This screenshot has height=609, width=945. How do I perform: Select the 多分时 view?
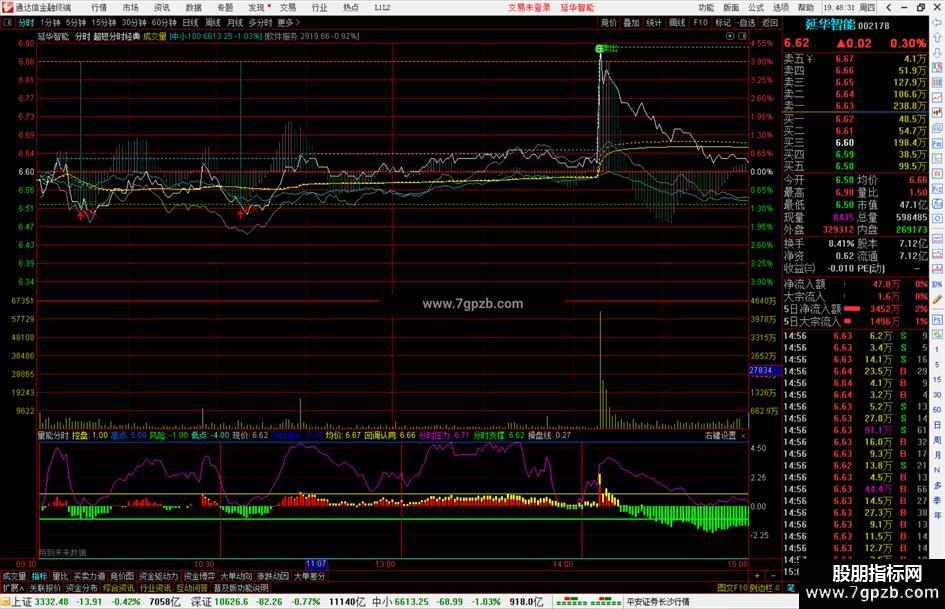[x=260, y=22]
